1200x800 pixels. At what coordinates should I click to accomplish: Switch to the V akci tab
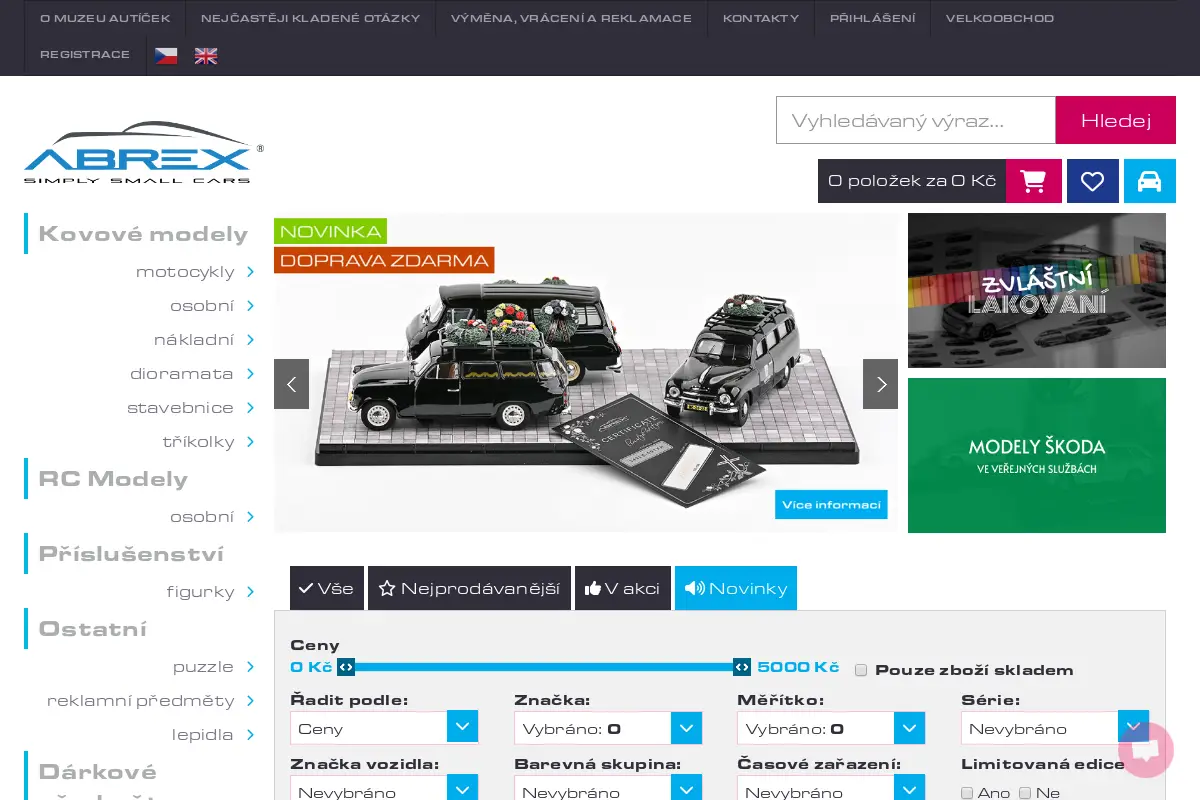(x=623, y=588)
